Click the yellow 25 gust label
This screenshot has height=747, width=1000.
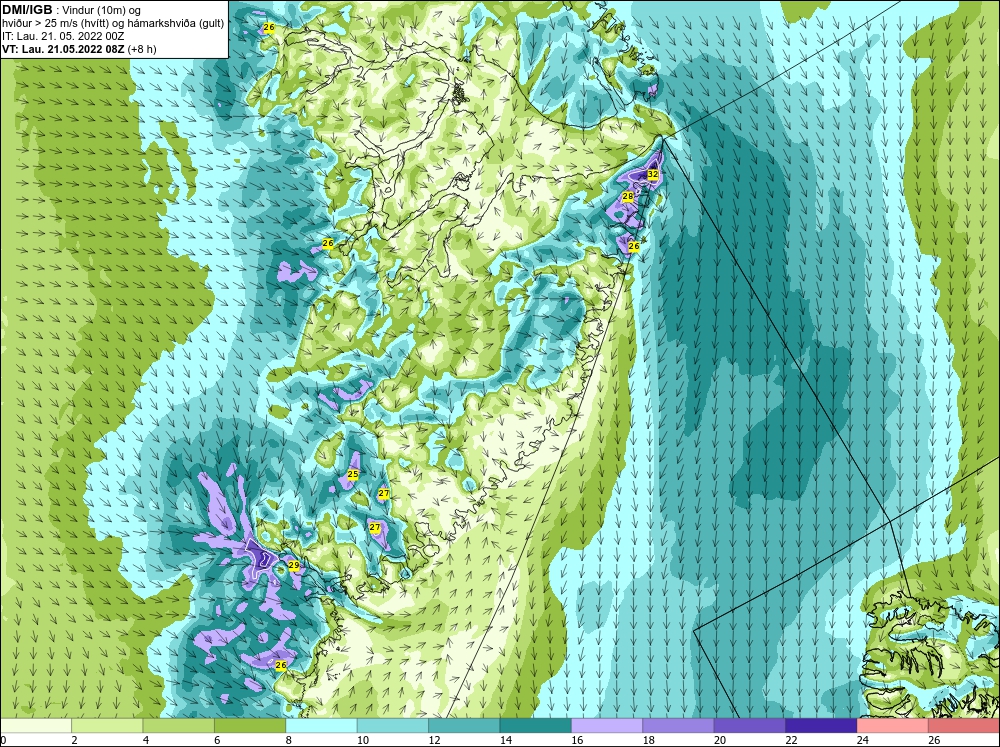(353, 474)
